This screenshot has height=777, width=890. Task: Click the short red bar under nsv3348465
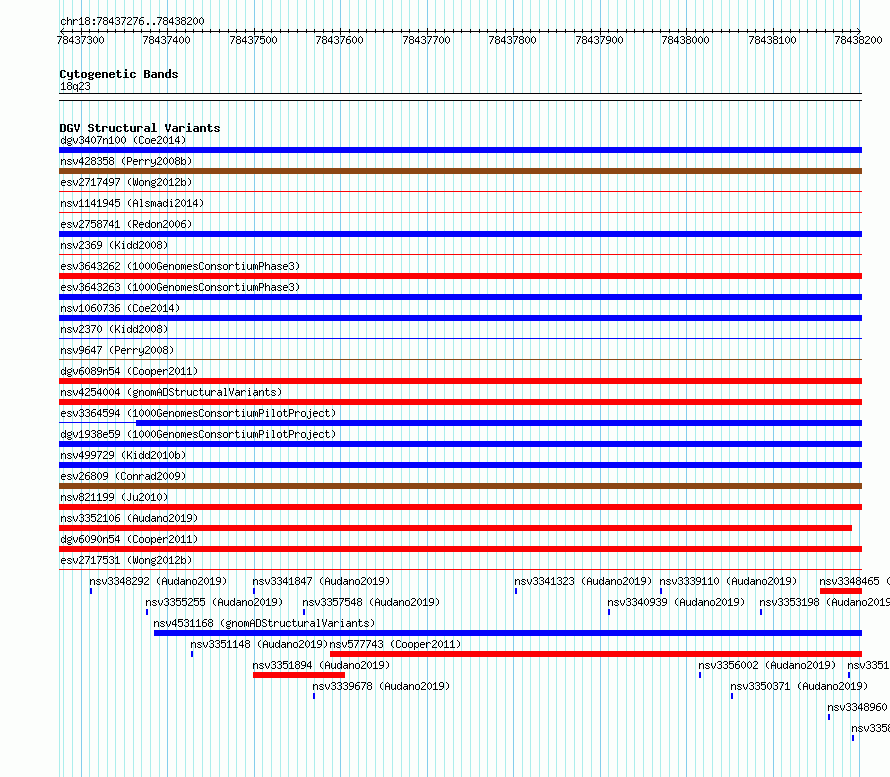841,591
